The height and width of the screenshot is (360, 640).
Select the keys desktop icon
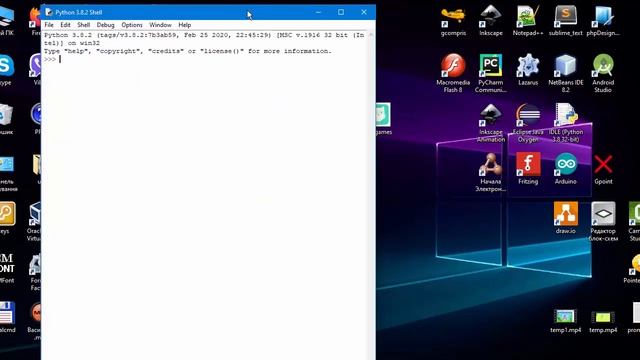[x=7, y=218]
